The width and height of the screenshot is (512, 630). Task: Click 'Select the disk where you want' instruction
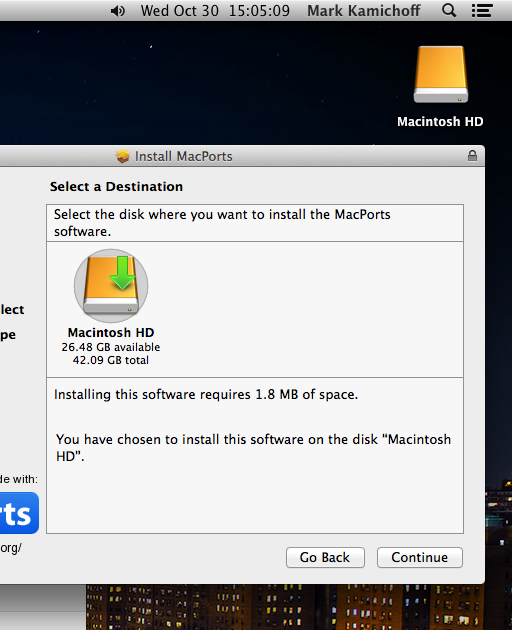click(222, 223)
